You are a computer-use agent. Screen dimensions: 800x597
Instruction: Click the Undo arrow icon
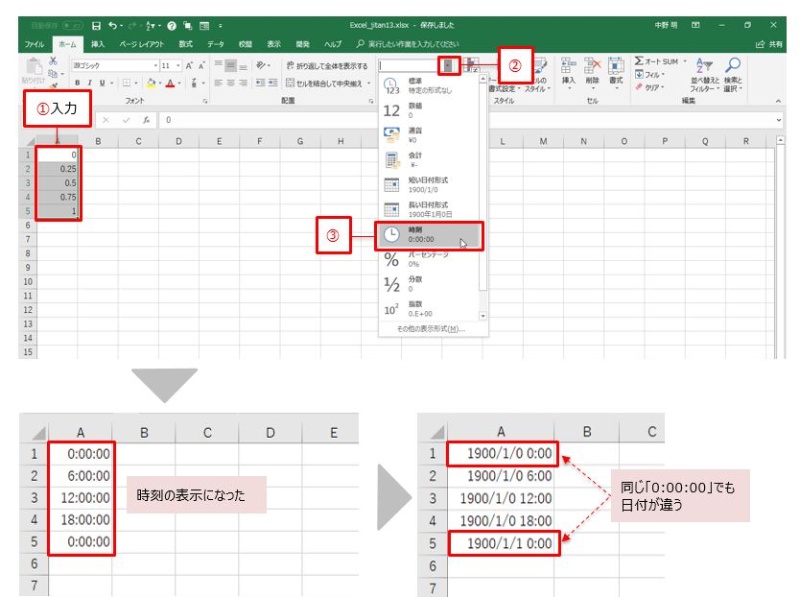pyautogui.click(x=111, y=24)
